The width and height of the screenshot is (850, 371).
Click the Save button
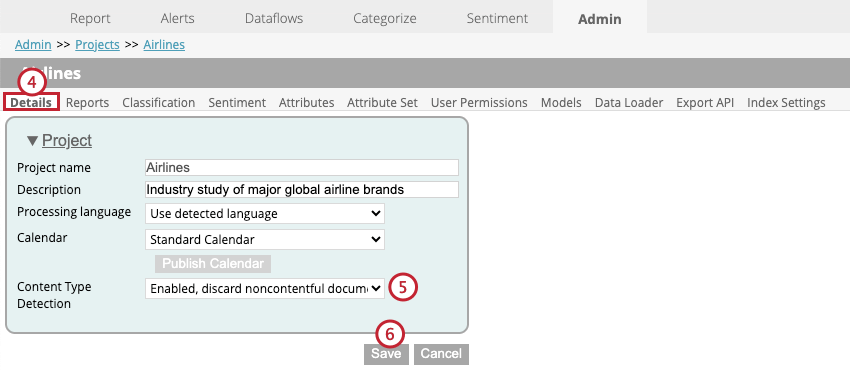pos(386,354)
